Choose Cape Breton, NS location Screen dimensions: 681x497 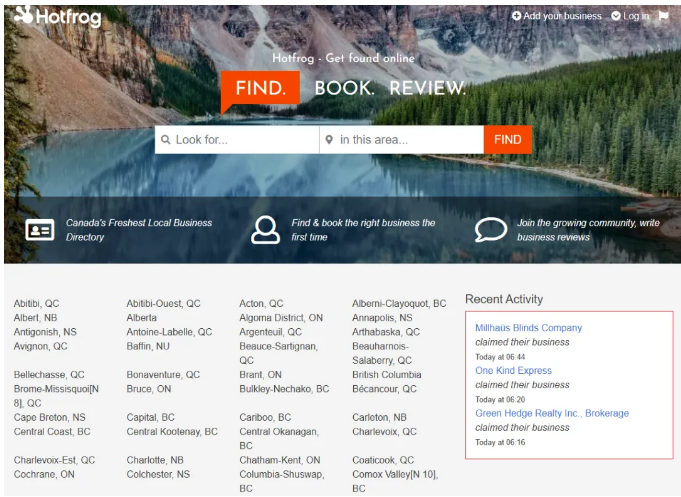tap(50, 417)
